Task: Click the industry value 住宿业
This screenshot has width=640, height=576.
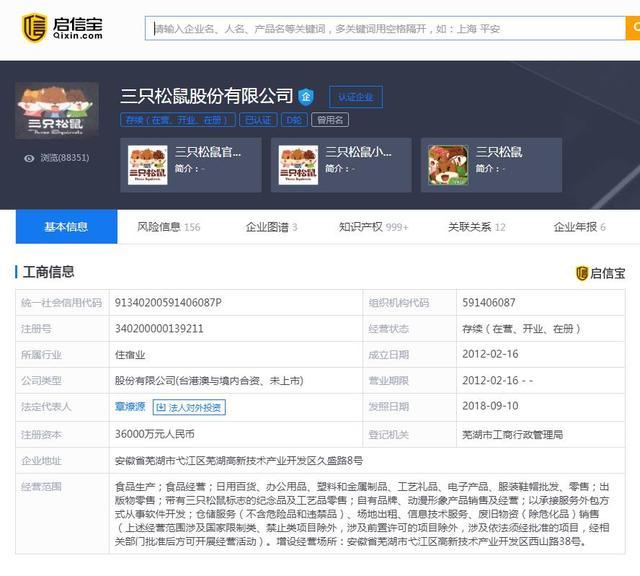Action: coord(130,355)
